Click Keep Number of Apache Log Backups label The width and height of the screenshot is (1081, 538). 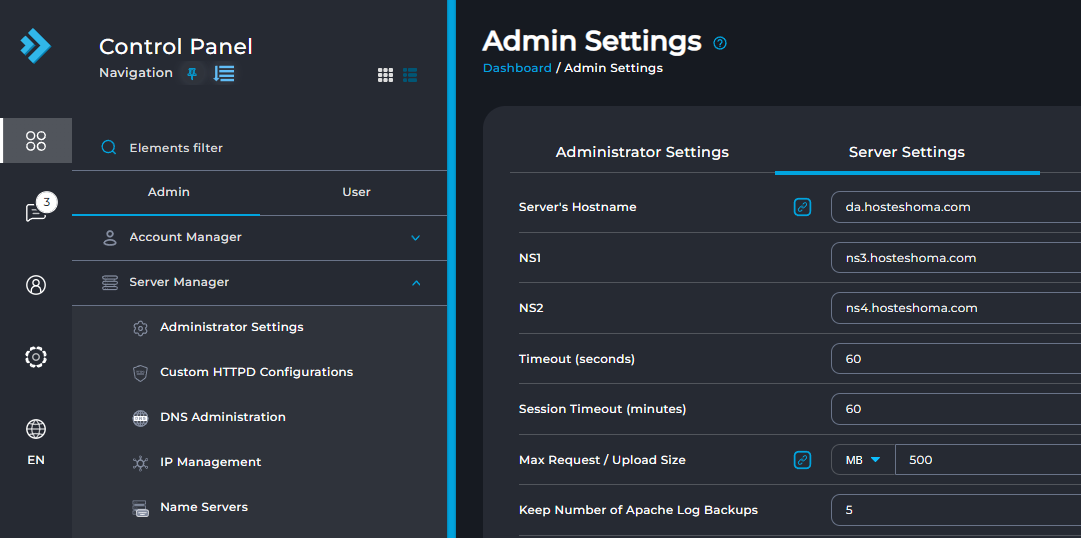click(x=638, y=510)
